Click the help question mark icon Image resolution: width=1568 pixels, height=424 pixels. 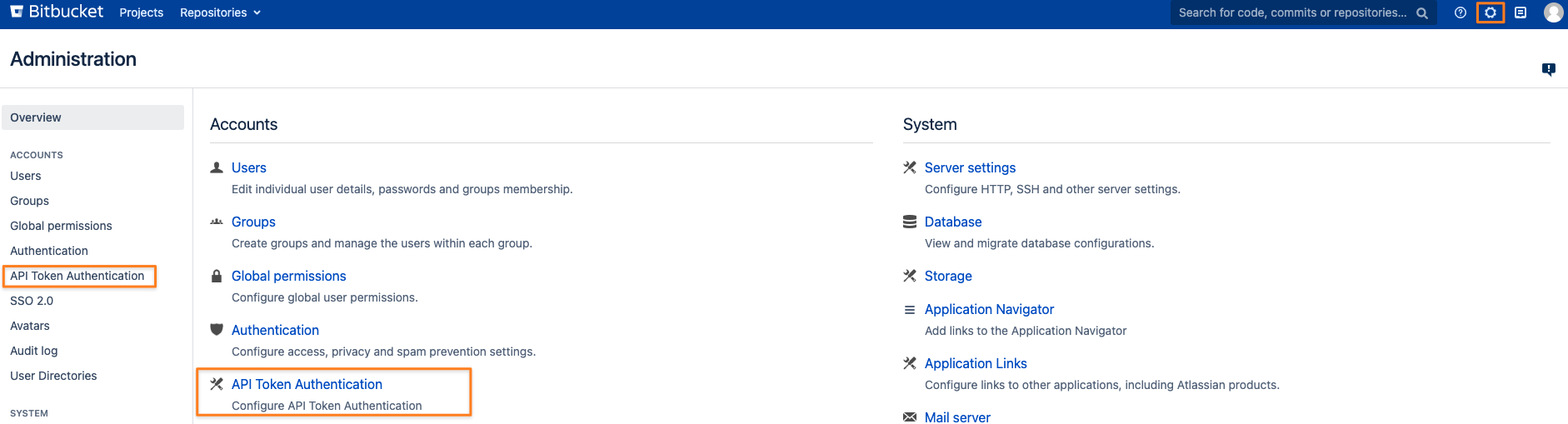point(1461,12)
